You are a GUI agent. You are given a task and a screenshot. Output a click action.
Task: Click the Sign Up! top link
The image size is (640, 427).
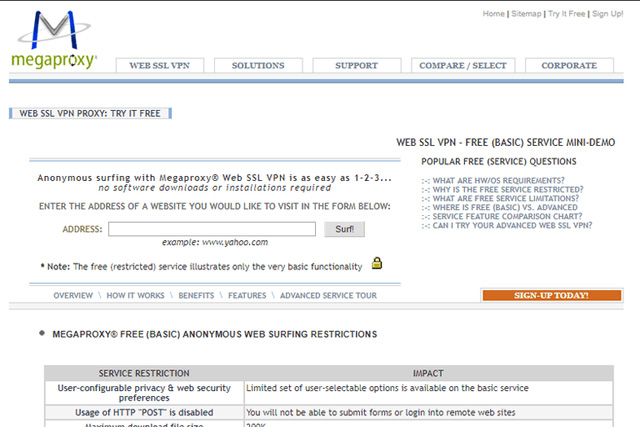point(607,14)
